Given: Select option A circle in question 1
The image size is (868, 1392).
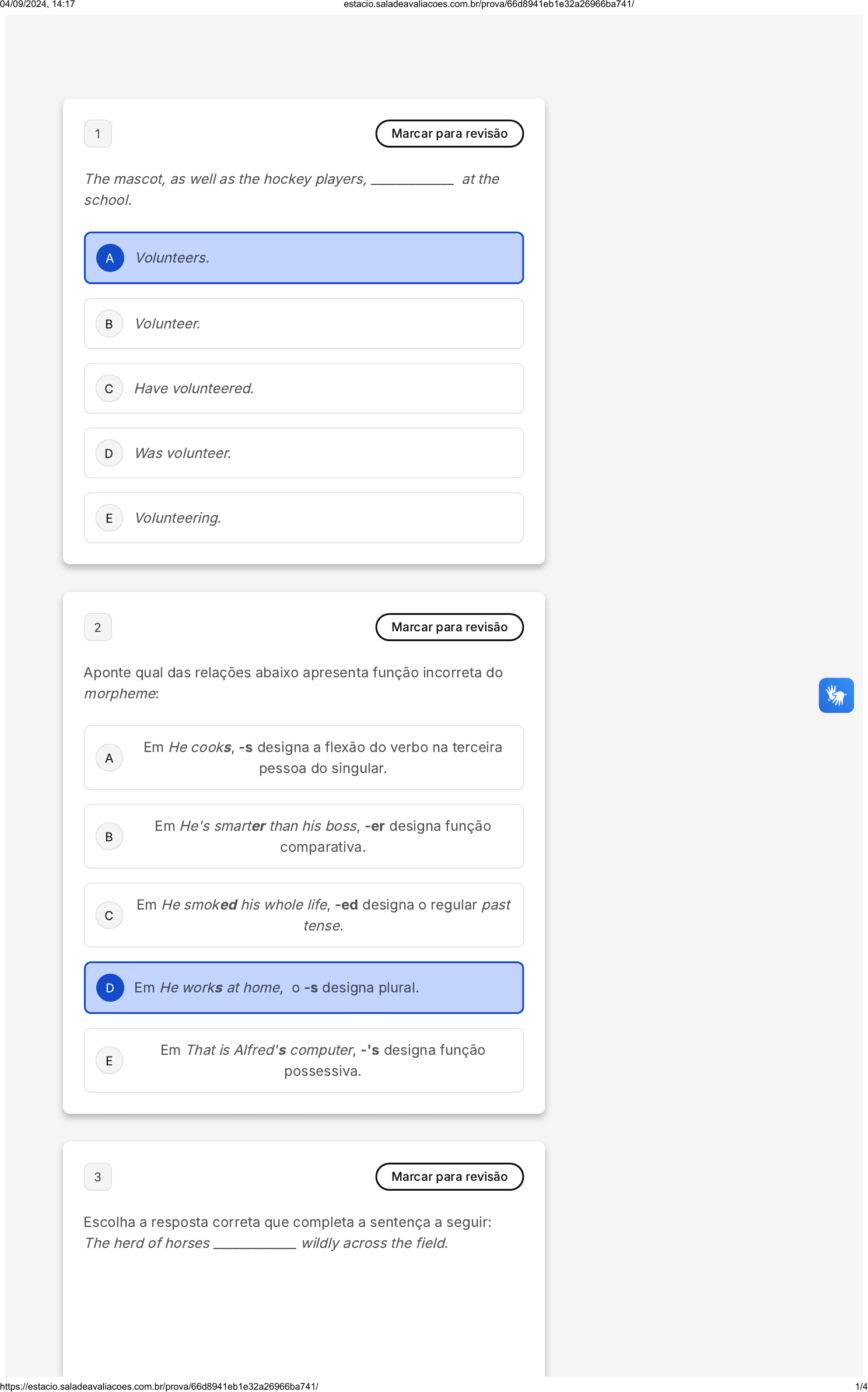Looking at the screenshot, I should (110, 258).
